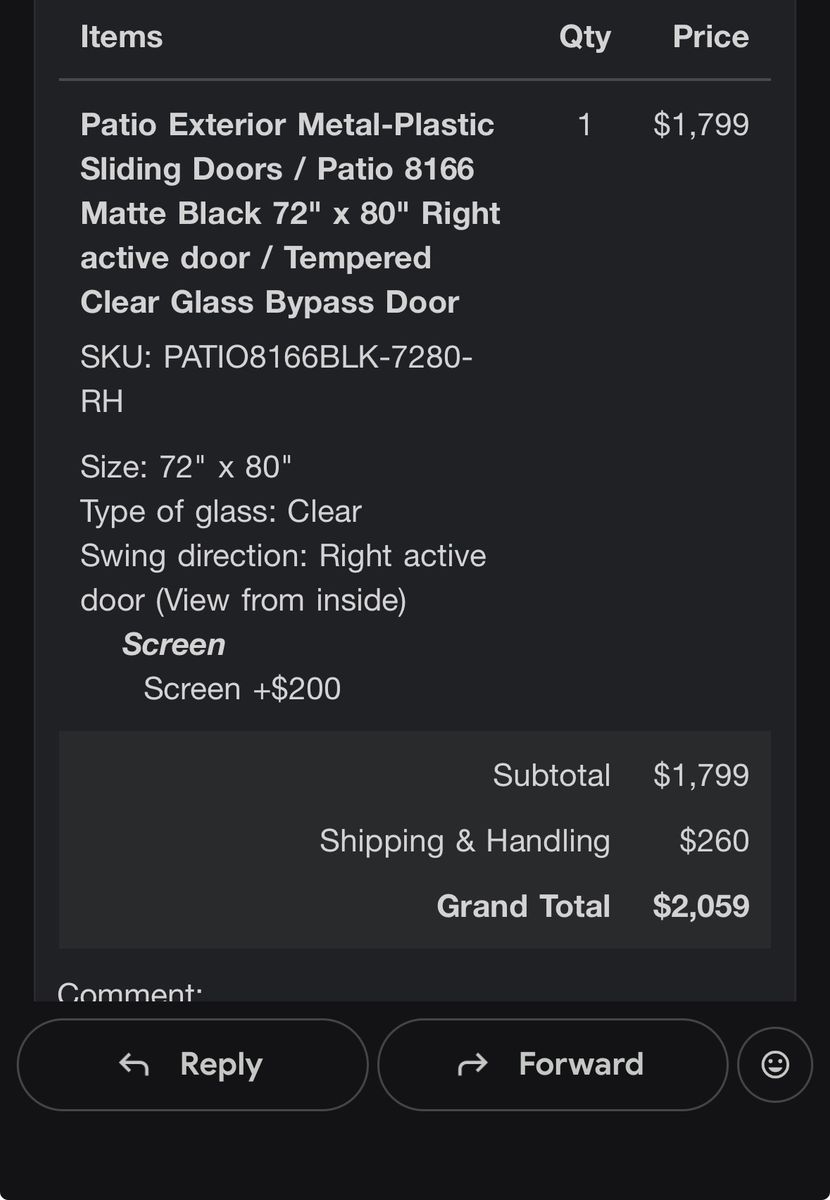The image size is (830, 1200).
Task: Click the SKU PATIO8166BLK-7280-RH text
Action: [x=276, y=379]
